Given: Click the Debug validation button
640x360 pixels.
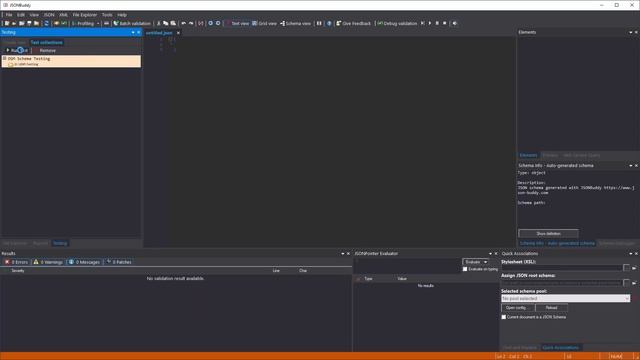Looking at the screenshot, I should coord(397,23).
